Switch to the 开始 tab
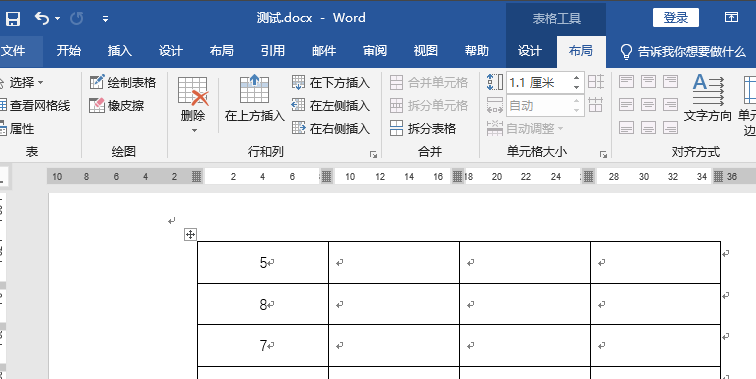This screenshot has height=379, width=756. (x=68, y=51)
